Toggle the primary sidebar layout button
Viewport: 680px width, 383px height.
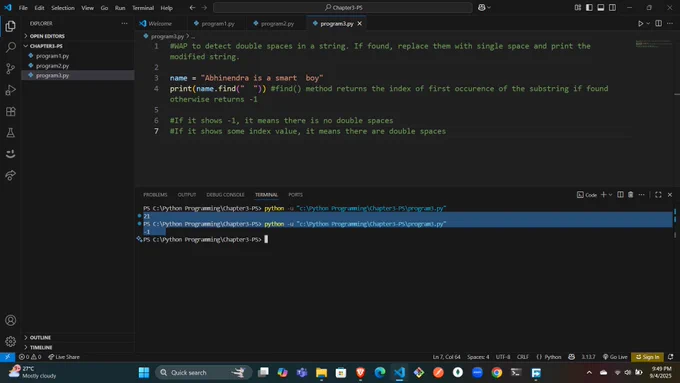tap(589, 7)
